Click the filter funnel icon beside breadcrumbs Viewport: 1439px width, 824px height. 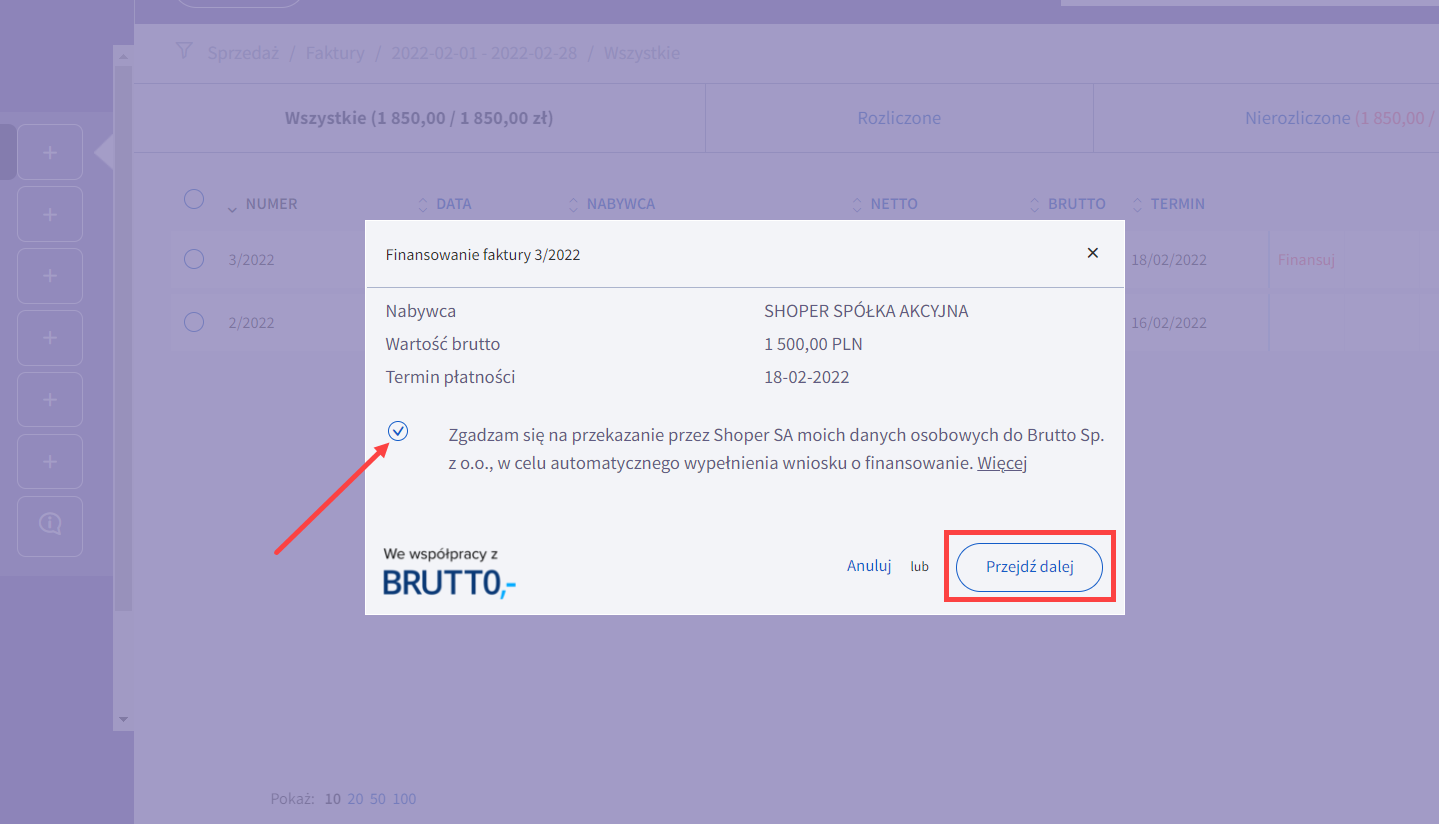click(184, 52)
